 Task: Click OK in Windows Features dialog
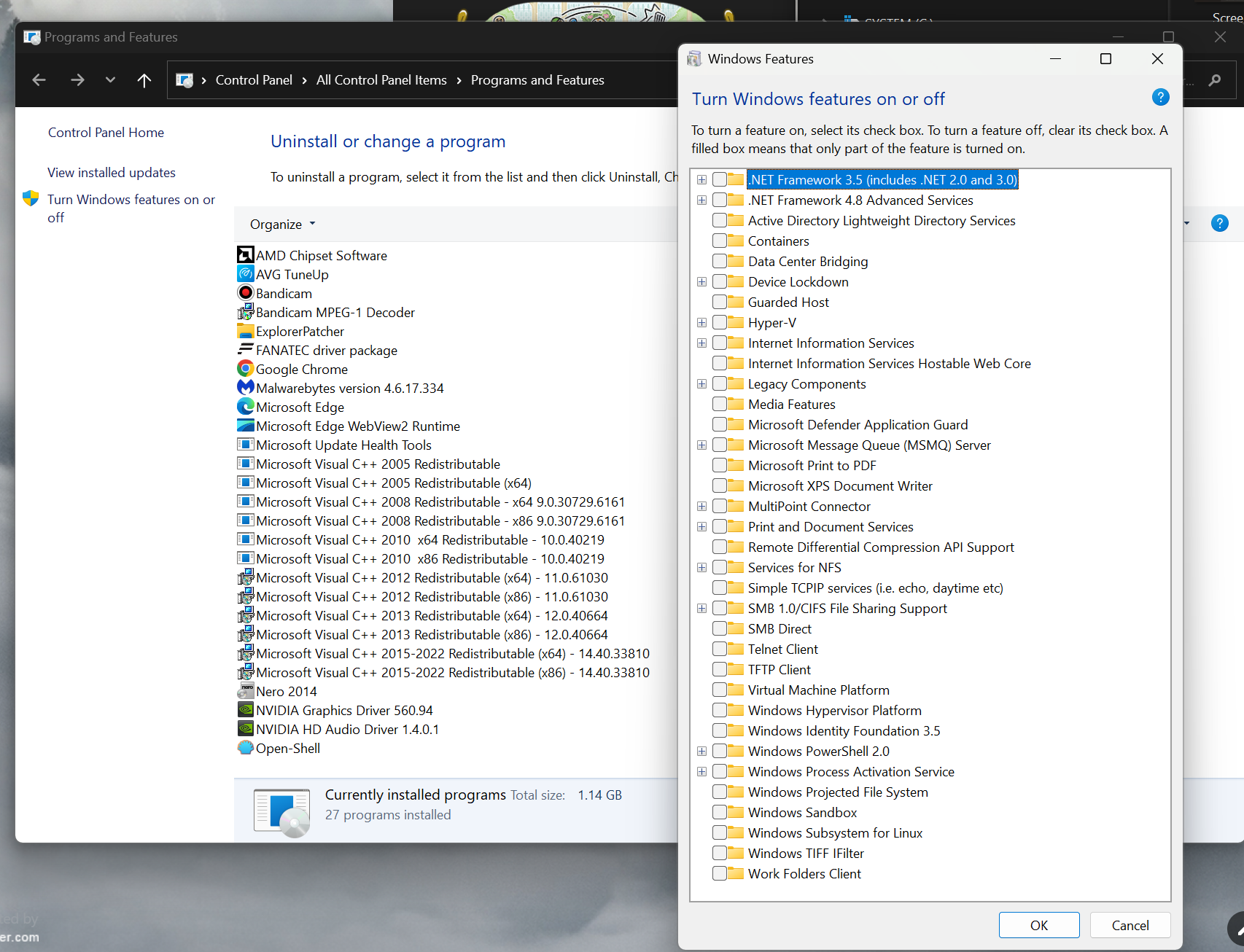tap(1039, 925)
